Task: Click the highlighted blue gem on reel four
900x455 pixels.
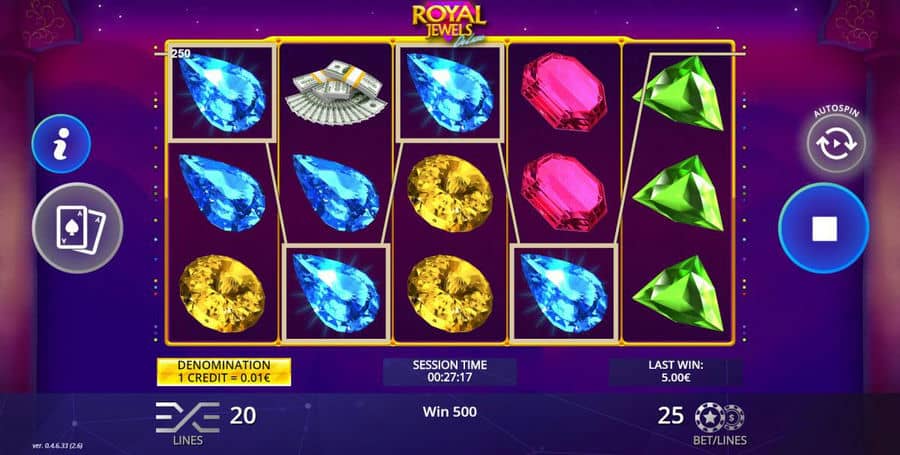Action: 564,293
